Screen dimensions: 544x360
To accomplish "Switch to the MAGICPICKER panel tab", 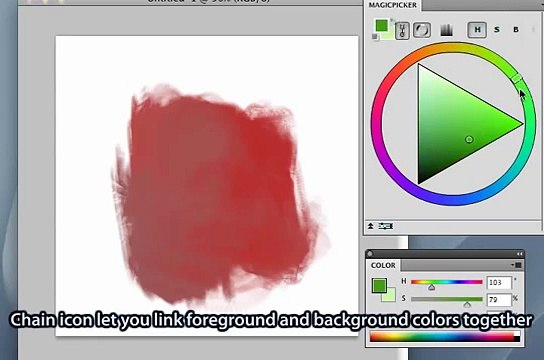I will (x=392, y=5).
